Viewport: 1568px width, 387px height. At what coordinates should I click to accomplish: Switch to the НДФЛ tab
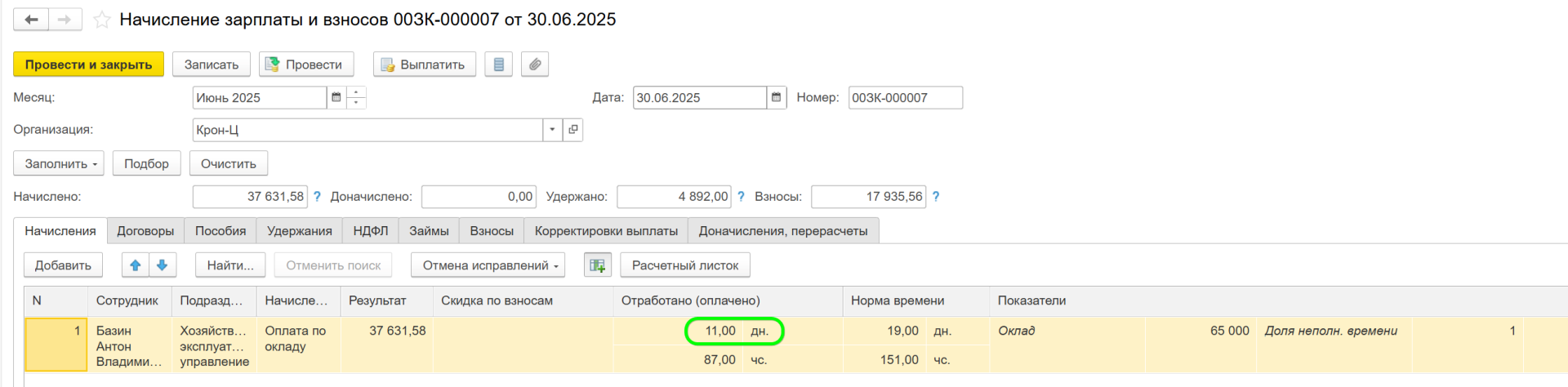tap(371, 231)
